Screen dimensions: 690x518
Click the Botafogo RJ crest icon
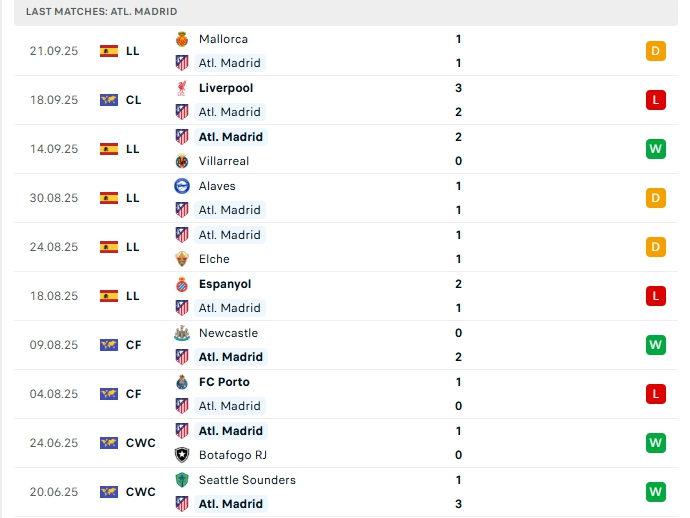tap(182, 455)
